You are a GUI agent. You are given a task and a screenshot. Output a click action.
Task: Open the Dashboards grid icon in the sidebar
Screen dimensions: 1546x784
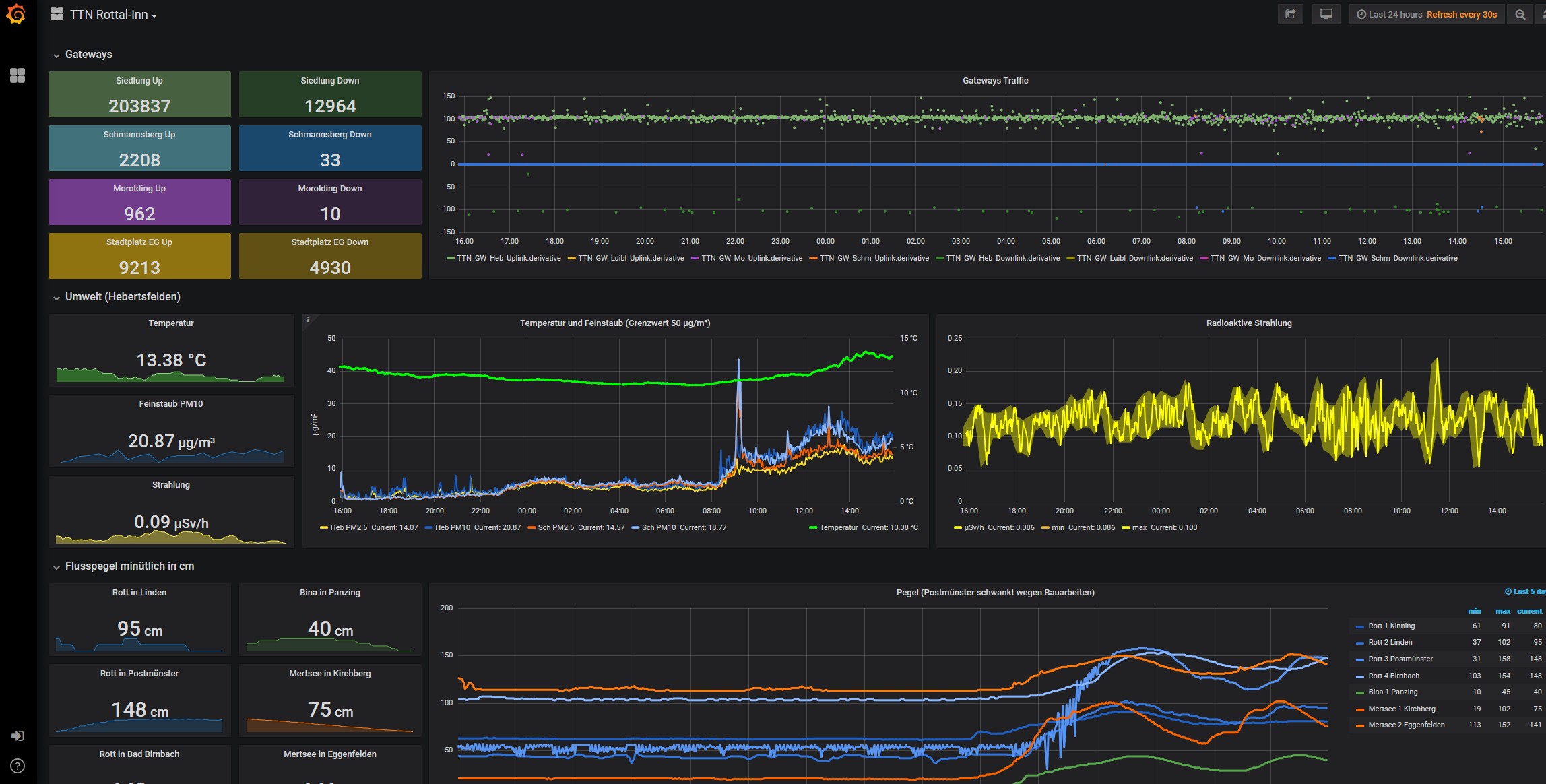18,75
